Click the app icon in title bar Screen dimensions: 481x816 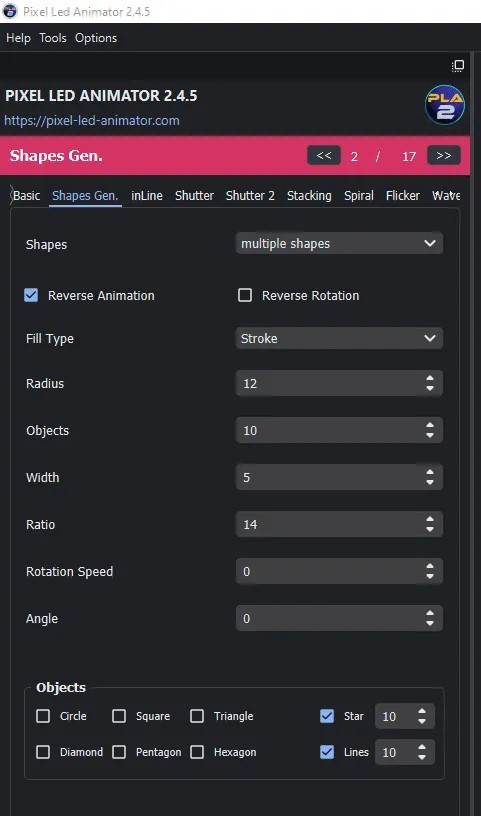tap(10, 11)
